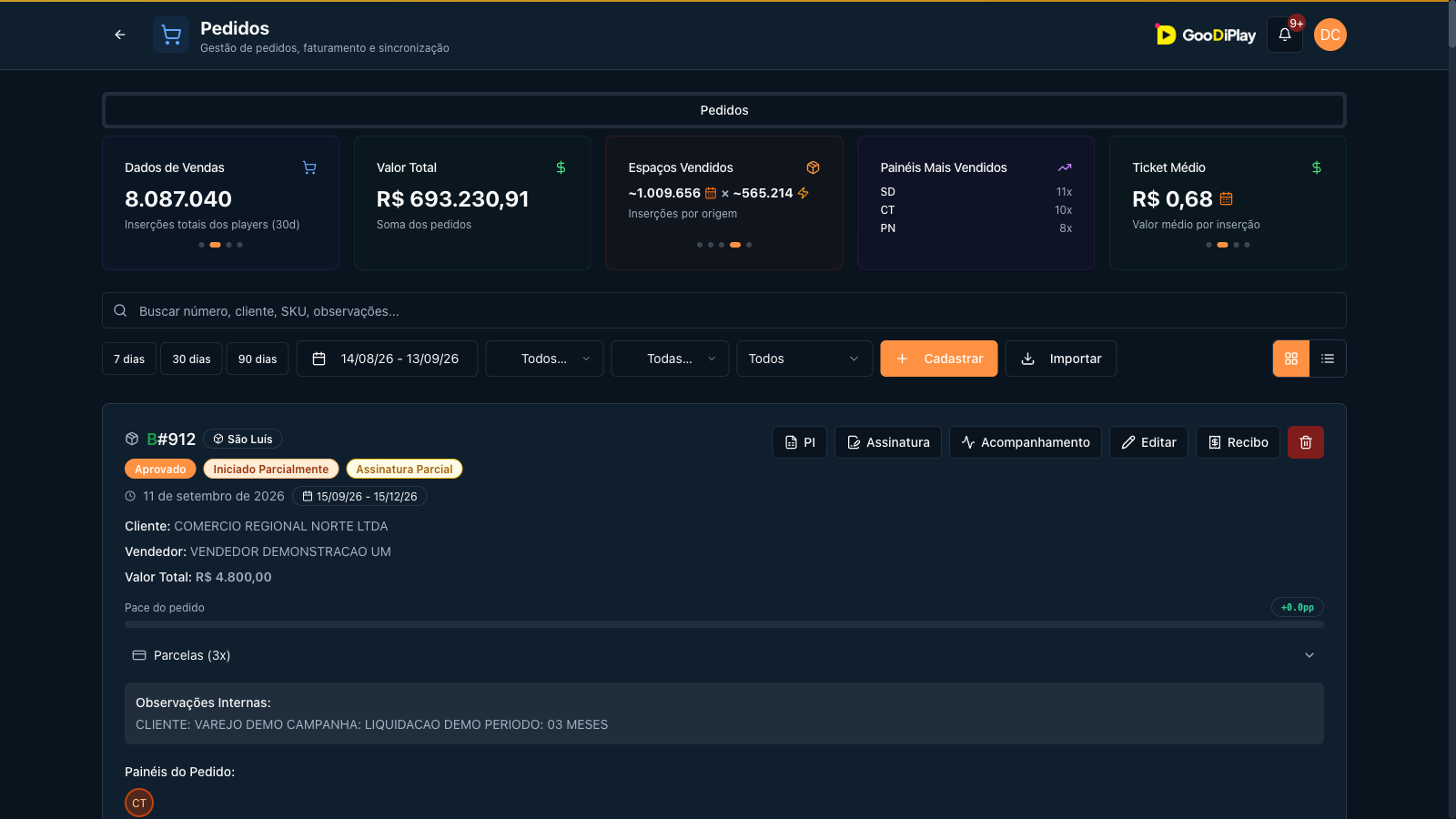
Task: Open the Todas... filter dropdown
Action: coord(670,359)
